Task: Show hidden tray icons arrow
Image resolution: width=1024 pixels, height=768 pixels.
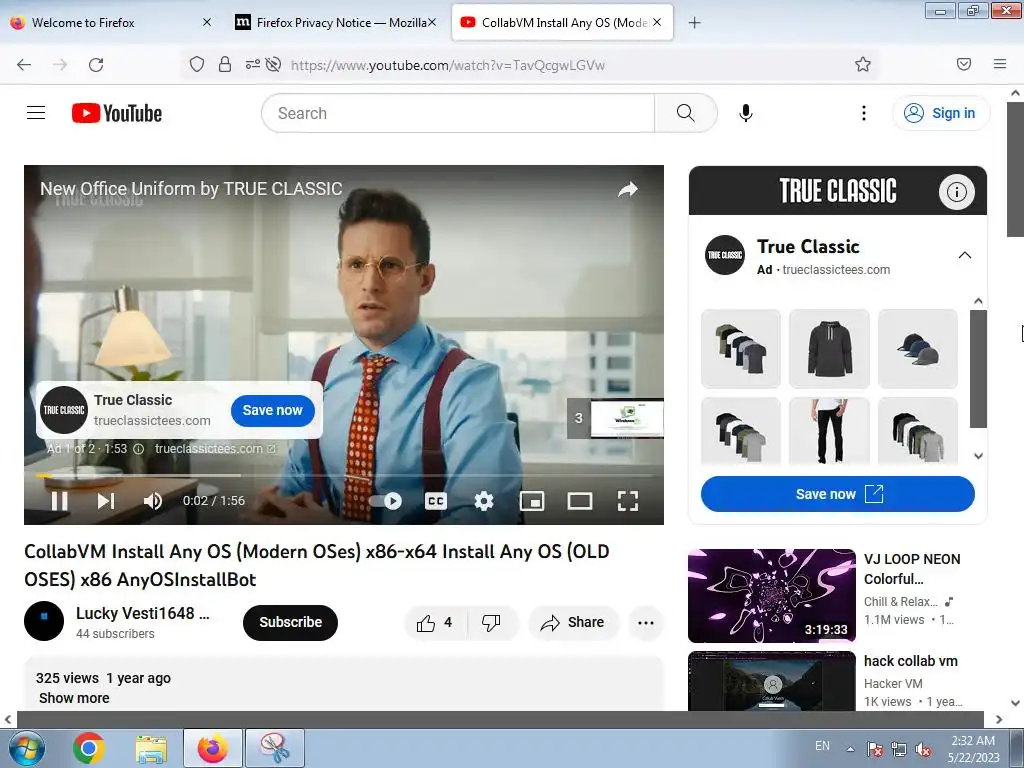Action: (850, 748)
